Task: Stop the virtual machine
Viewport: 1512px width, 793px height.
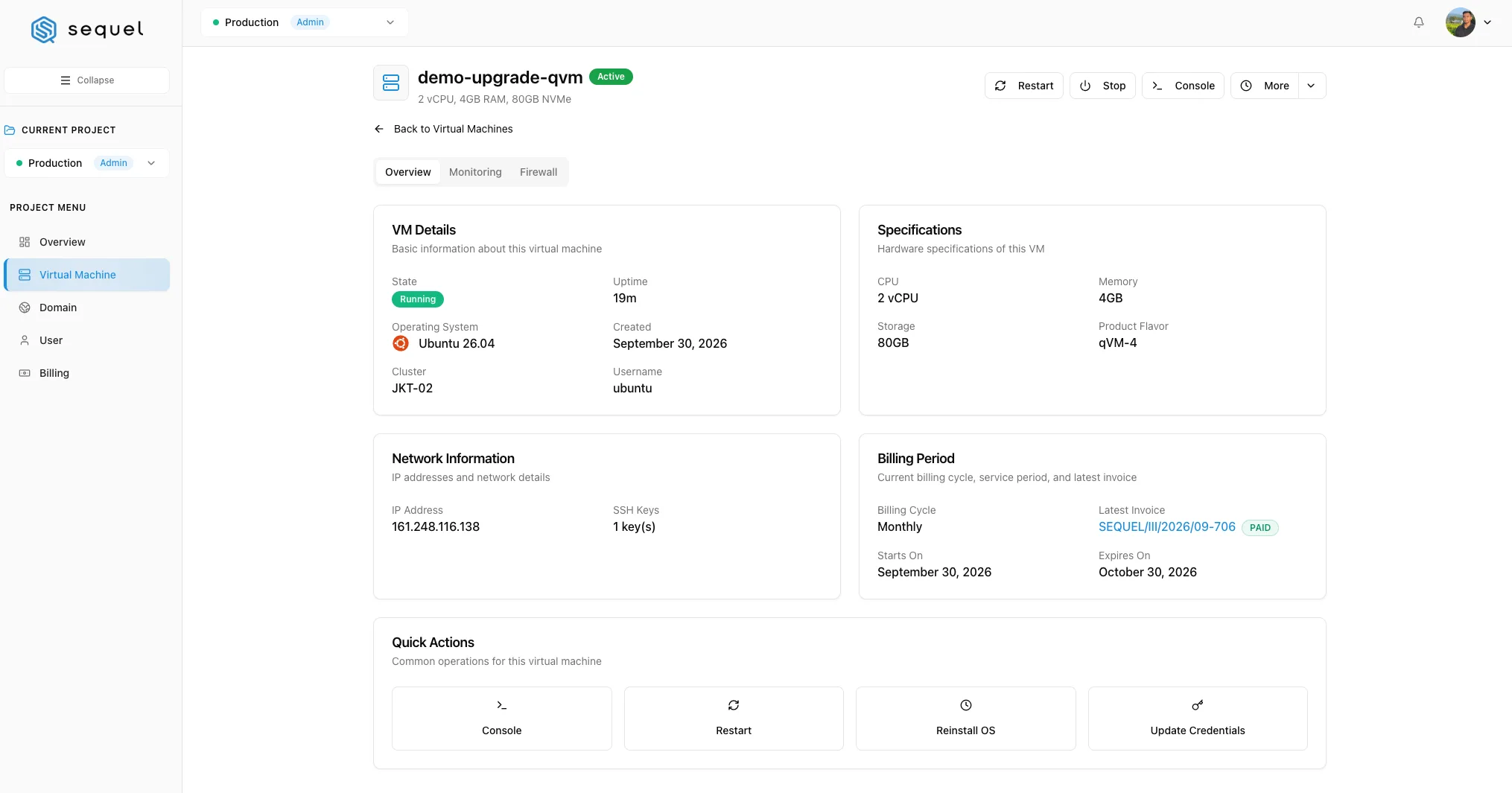Action: pos(1102,86)
